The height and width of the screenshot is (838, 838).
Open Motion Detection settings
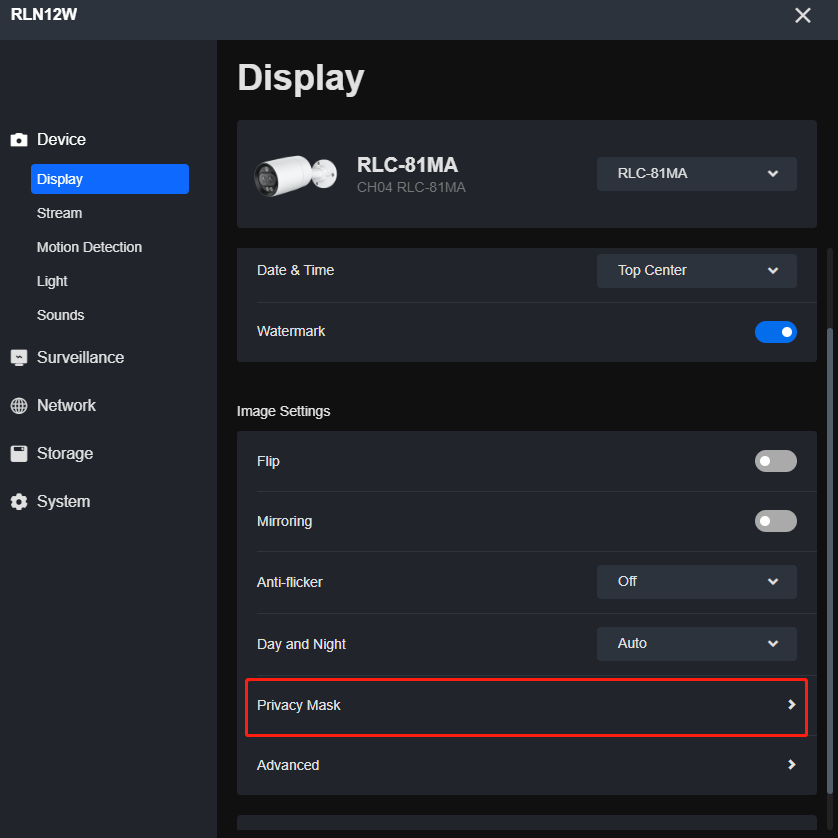tap(89, 247)
